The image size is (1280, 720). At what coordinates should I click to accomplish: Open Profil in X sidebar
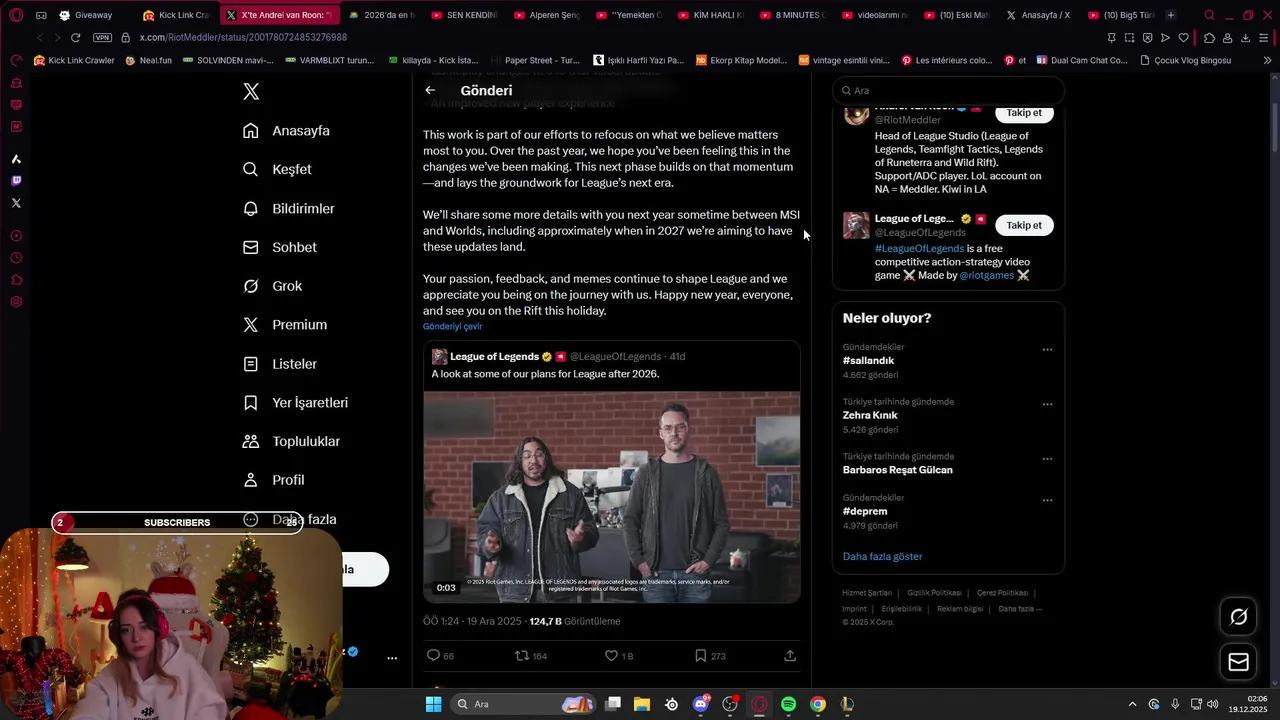coord(274,480)
